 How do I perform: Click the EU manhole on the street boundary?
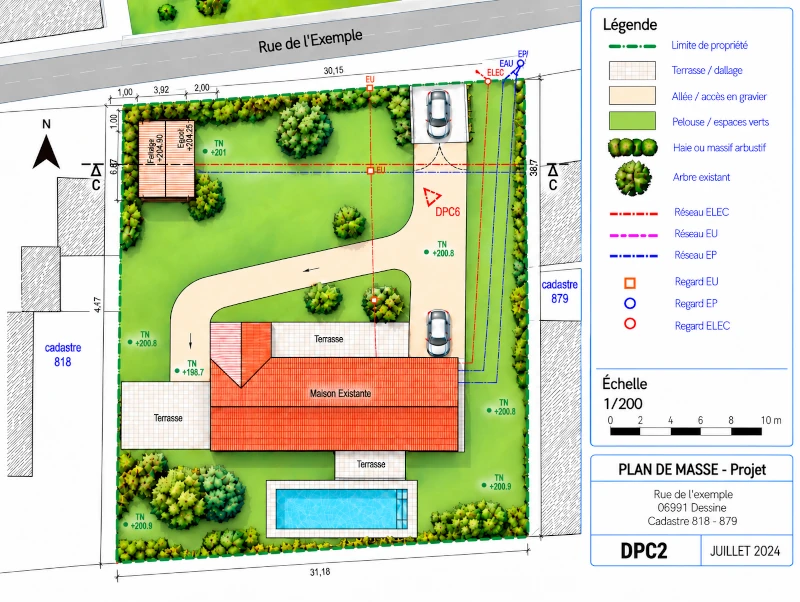[x=370, y=88]
